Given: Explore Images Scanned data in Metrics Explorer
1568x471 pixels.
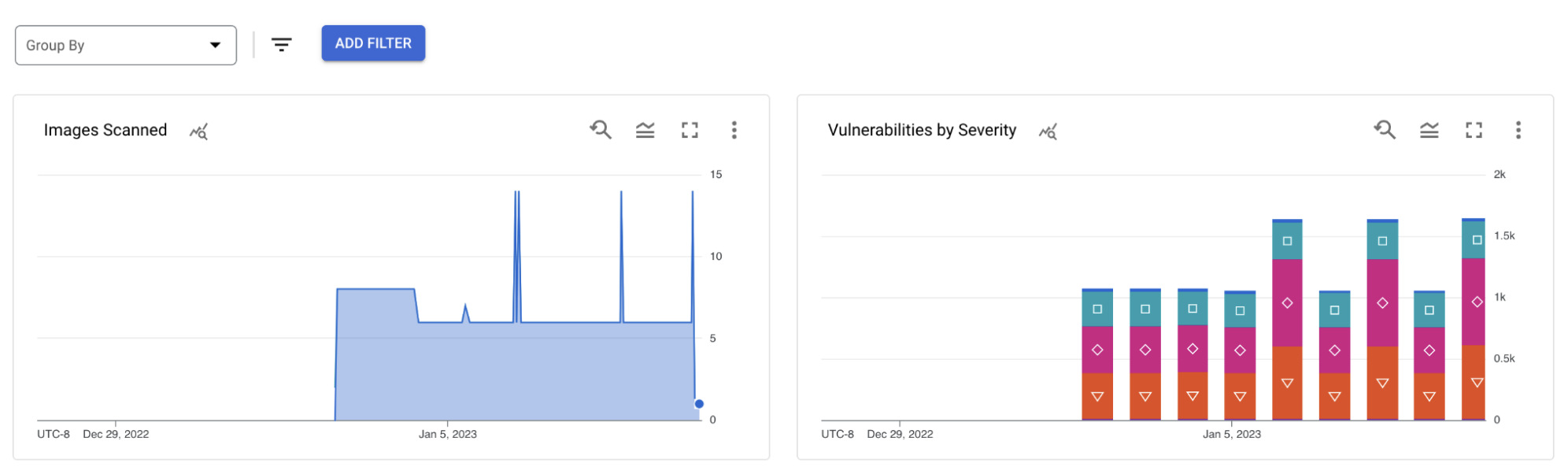Looking at the screenshot, I should pos(198,132).
